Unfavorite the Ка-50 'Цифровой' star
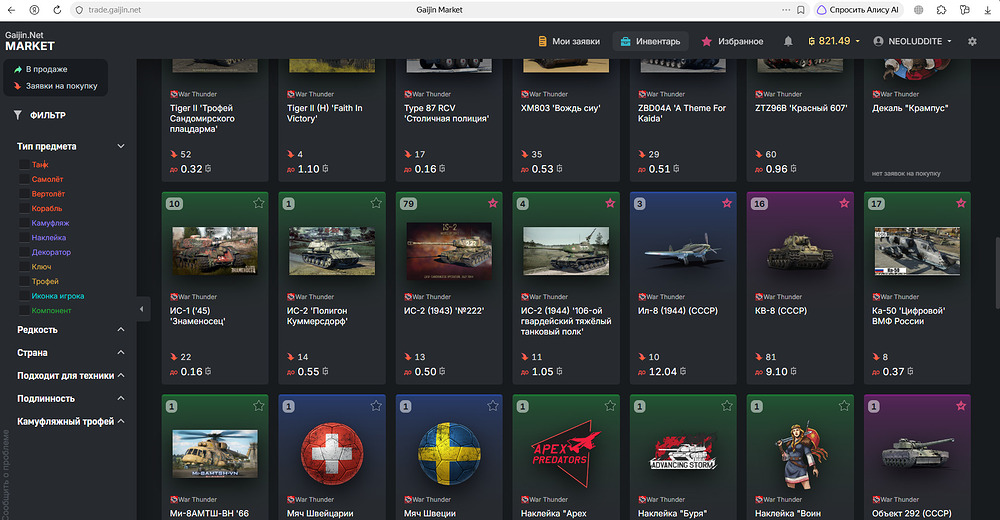Viewport: 1000px width, 520px height. [x=960, y=203]
